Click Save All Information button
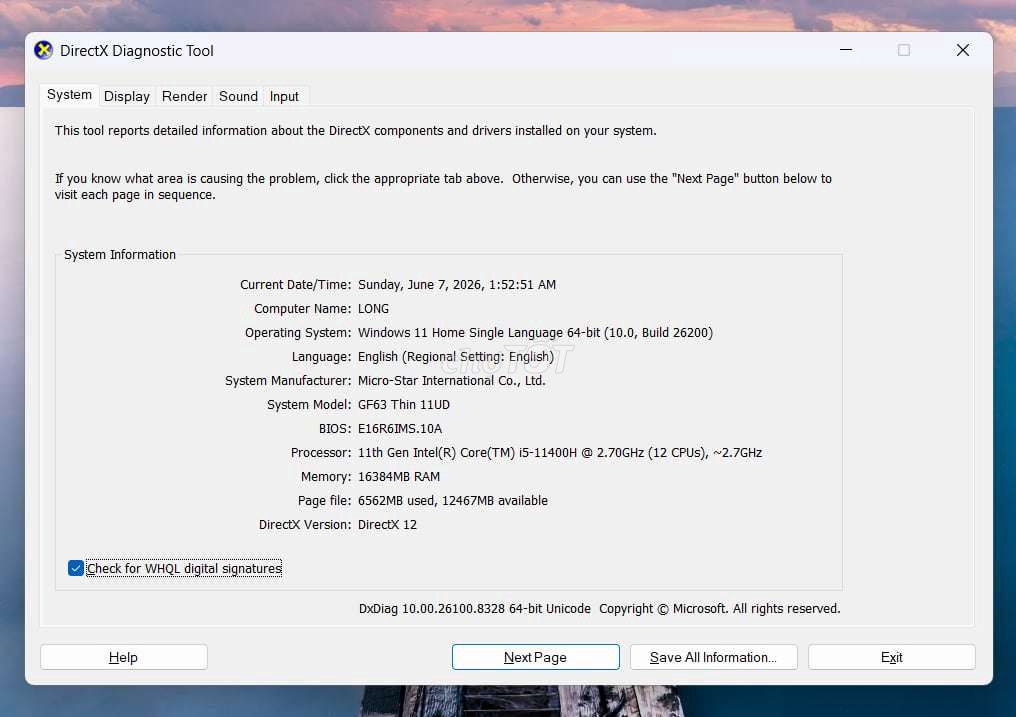This screenshot has width=1016, height=717. tap(713, 657)
